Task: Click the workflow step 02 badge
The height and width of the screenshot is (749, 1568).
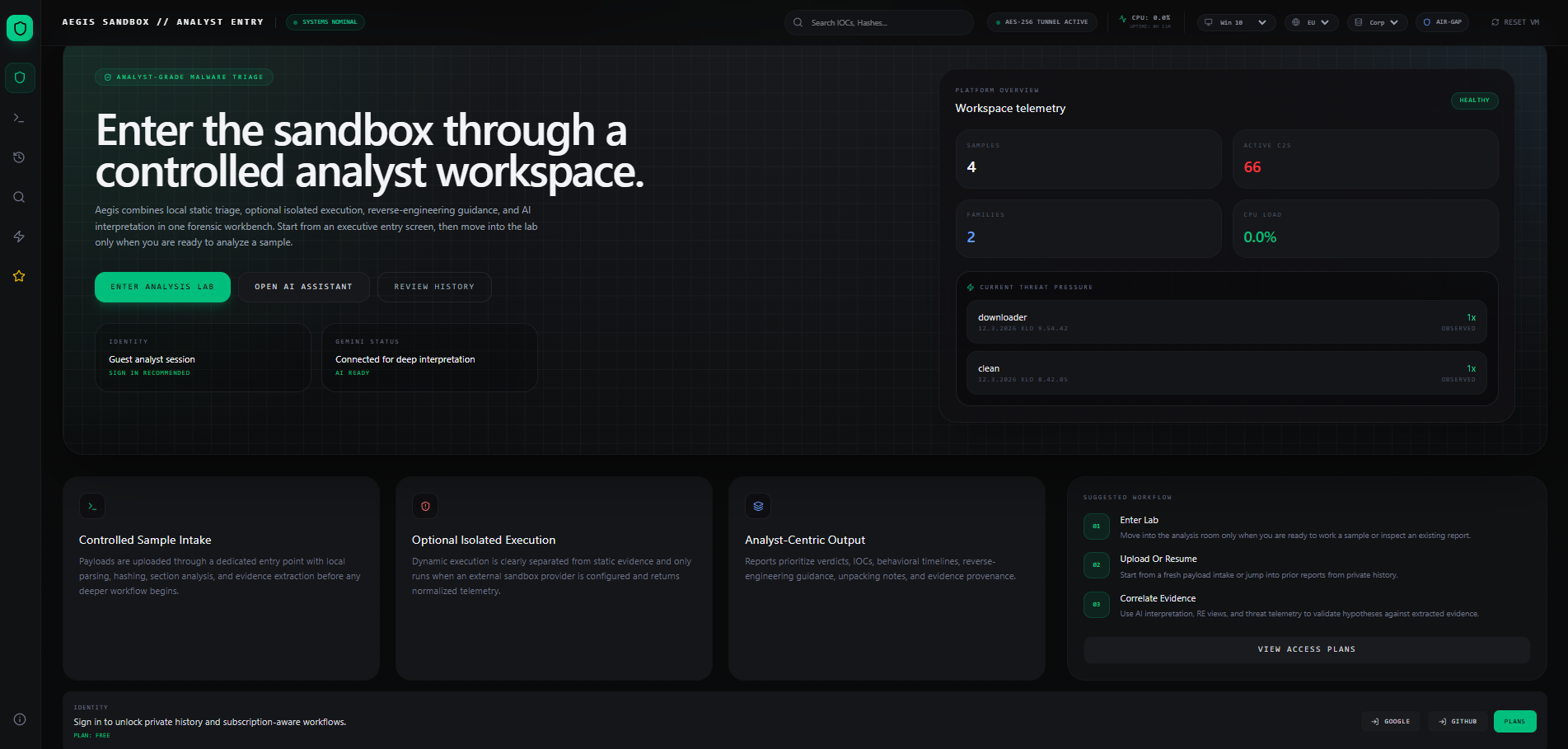Action: (1097, 565)
